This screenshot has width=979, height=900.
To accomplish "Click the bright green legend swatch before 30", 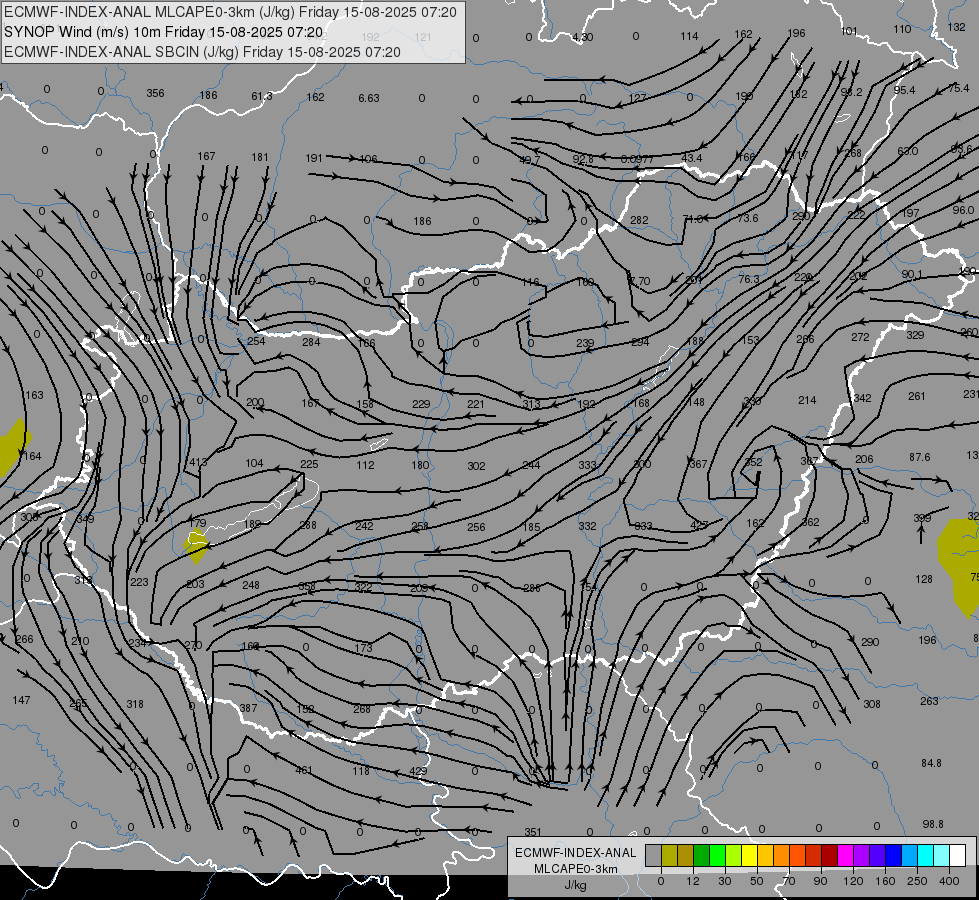I will (x=717, y=855).
